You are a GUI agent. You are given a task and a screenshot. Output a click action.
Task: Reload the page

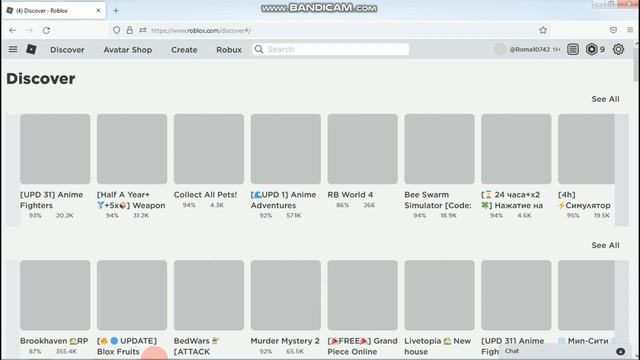tap(47, 30)
